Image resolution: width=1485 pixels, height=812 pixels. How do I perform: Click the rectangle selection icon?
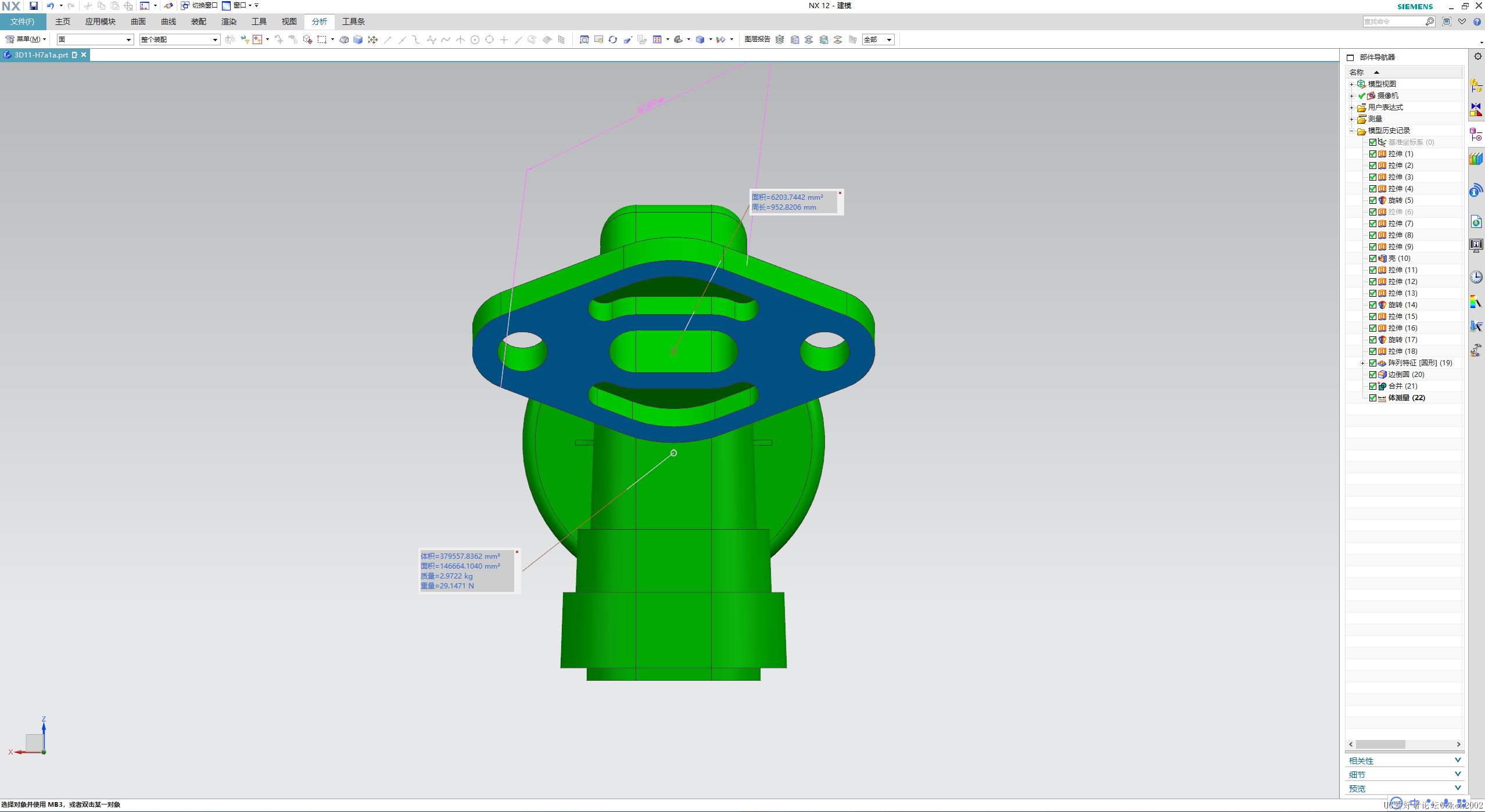(322, 39)
